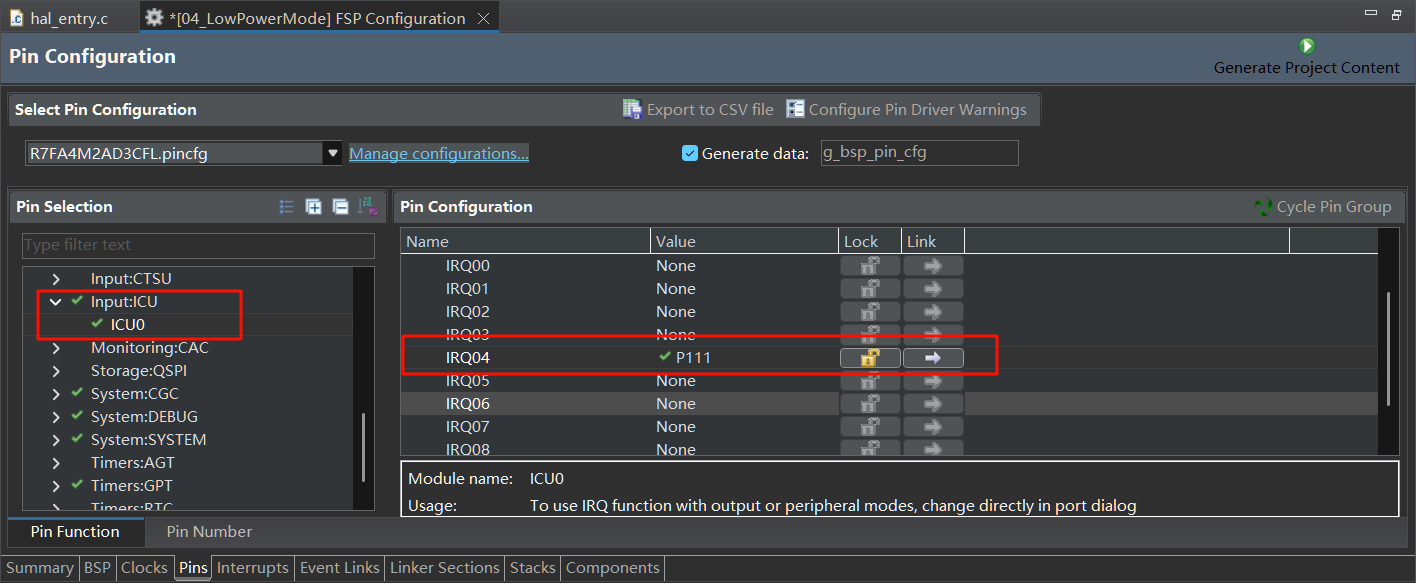Toggle the lock for IRQ04
This screenshot has width=1416, height=583.
tap(870, 358)
